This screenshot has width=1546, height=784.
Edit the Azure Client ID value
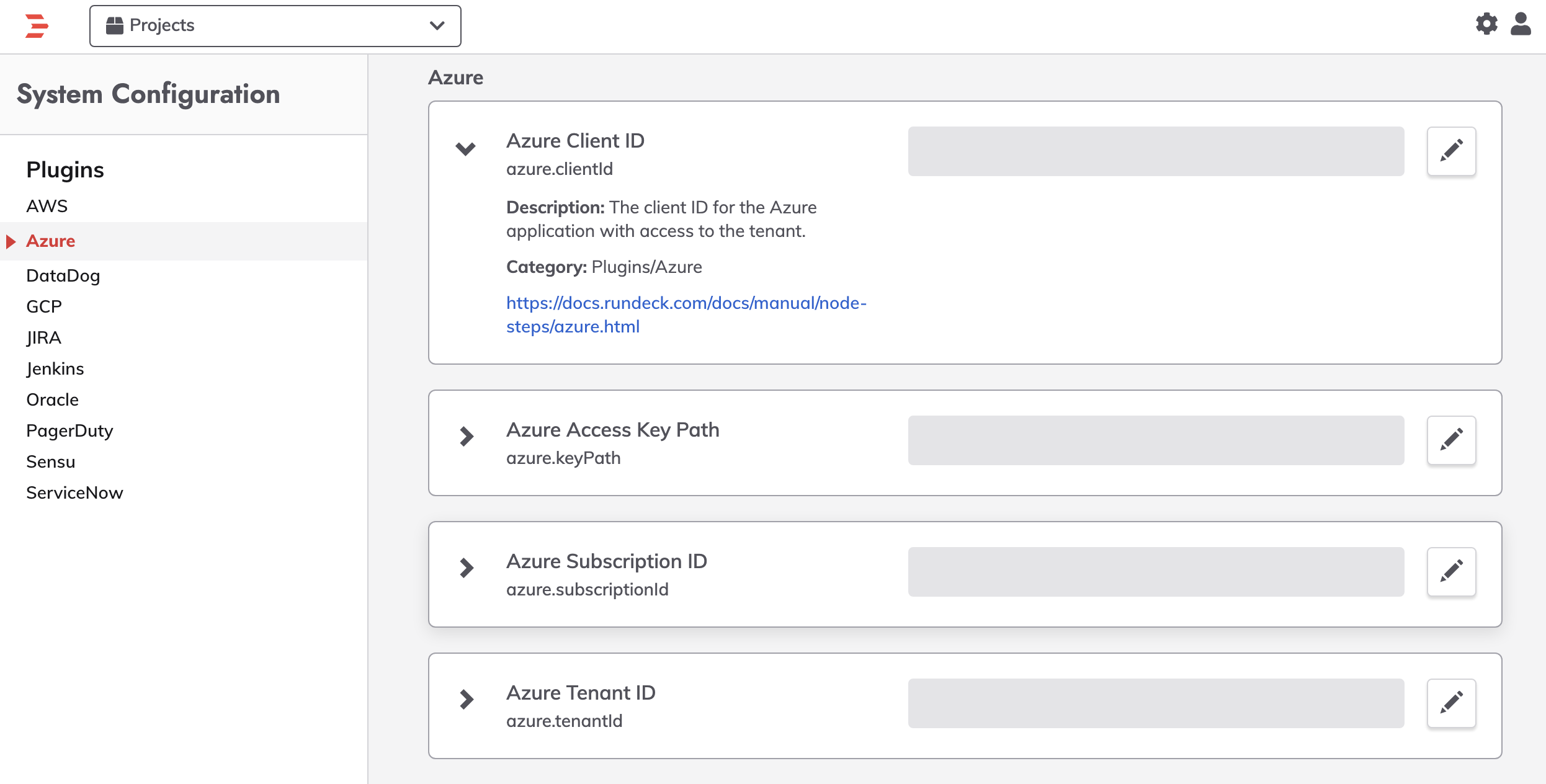pos(1451,151)
